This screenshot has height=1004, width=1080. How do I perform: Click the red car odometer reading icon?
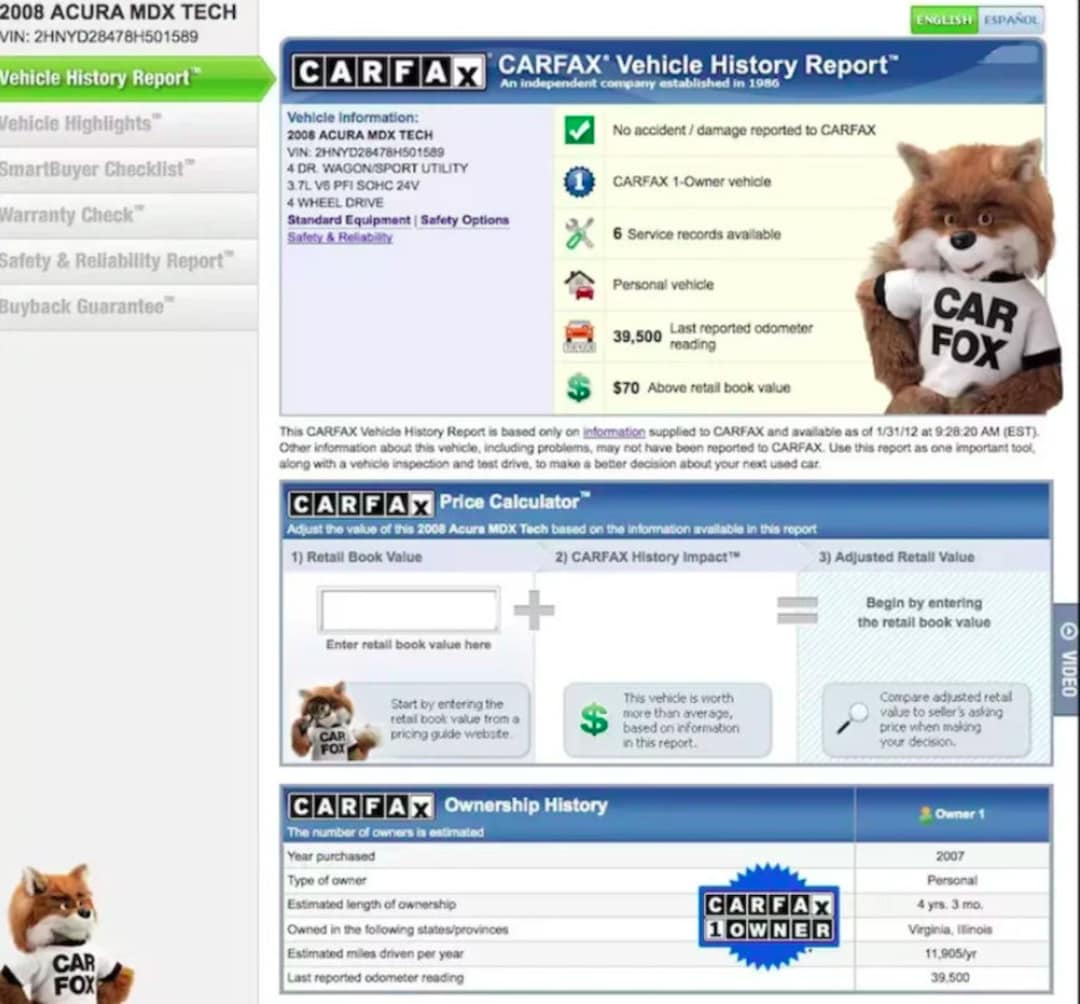tap(579, 336)
